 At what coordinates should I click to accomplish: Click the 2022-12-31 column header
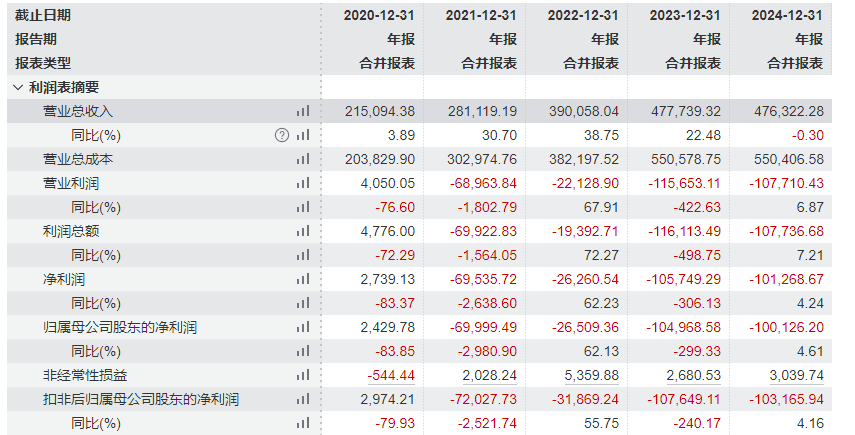(x=584, y=15)
